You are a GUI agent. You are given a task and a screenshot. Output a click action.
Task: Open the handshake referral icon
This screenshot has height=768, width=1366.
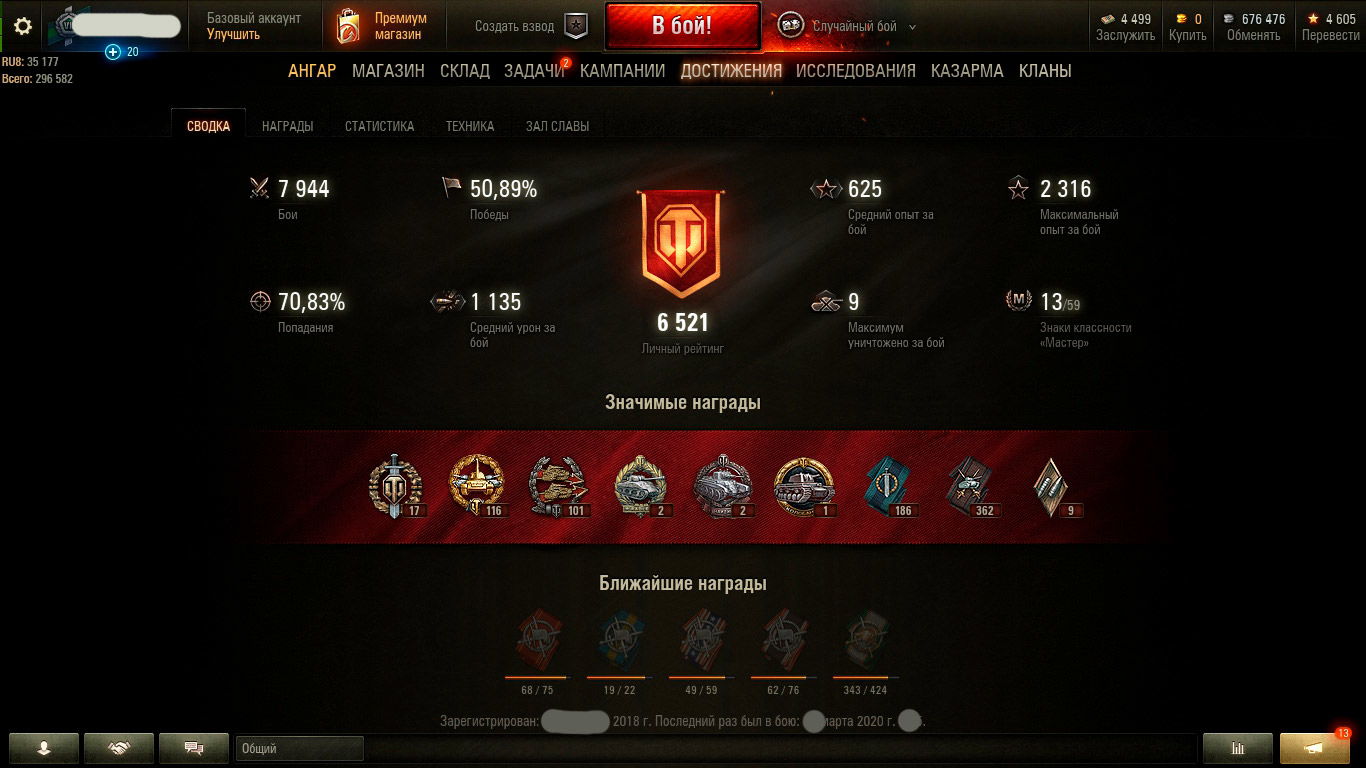click(120, 748)
